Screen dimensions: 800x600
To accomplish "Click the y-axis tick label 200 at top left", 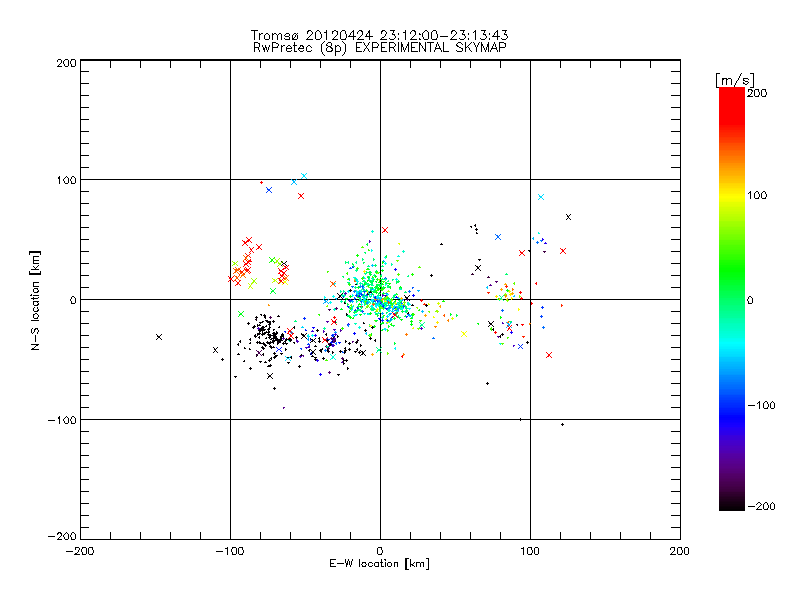I will coord(66,63).
